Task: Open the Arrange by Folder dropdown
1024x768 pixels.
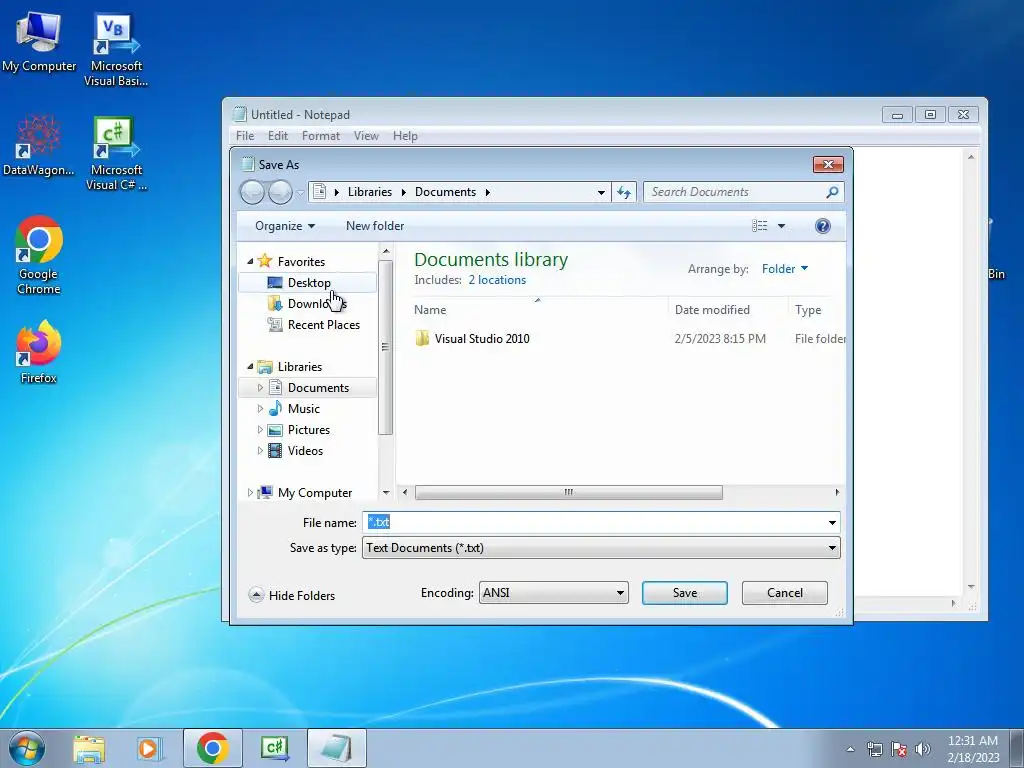Action: coord(784,269)
